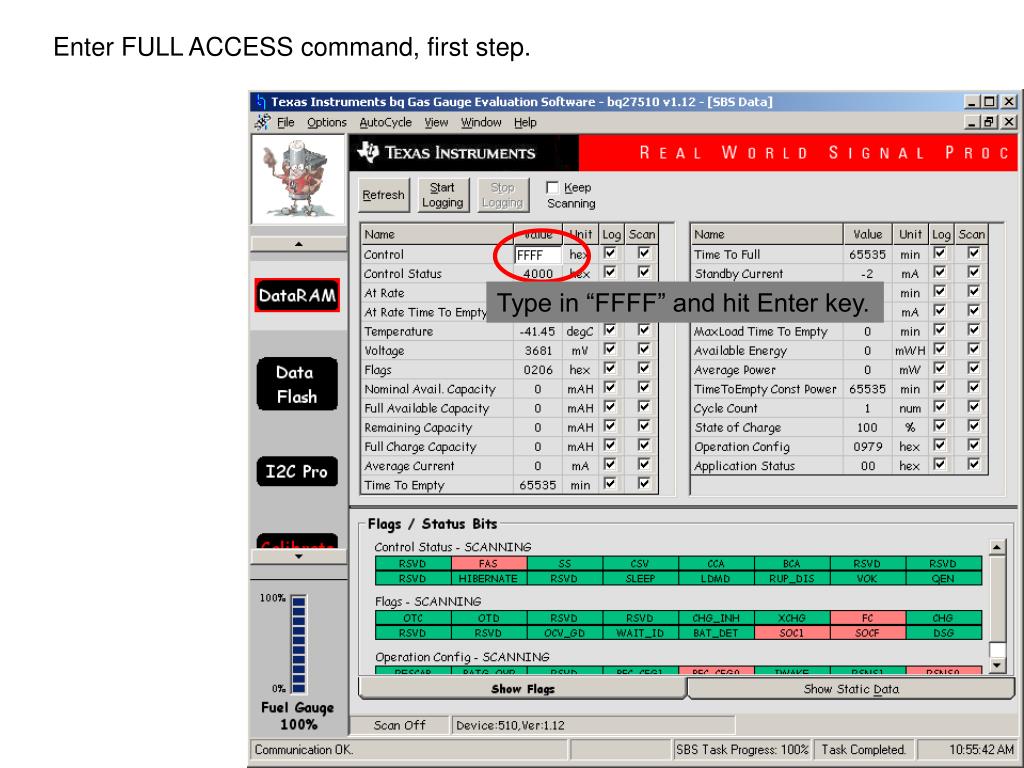Open the Options menu

coord(327,122)
